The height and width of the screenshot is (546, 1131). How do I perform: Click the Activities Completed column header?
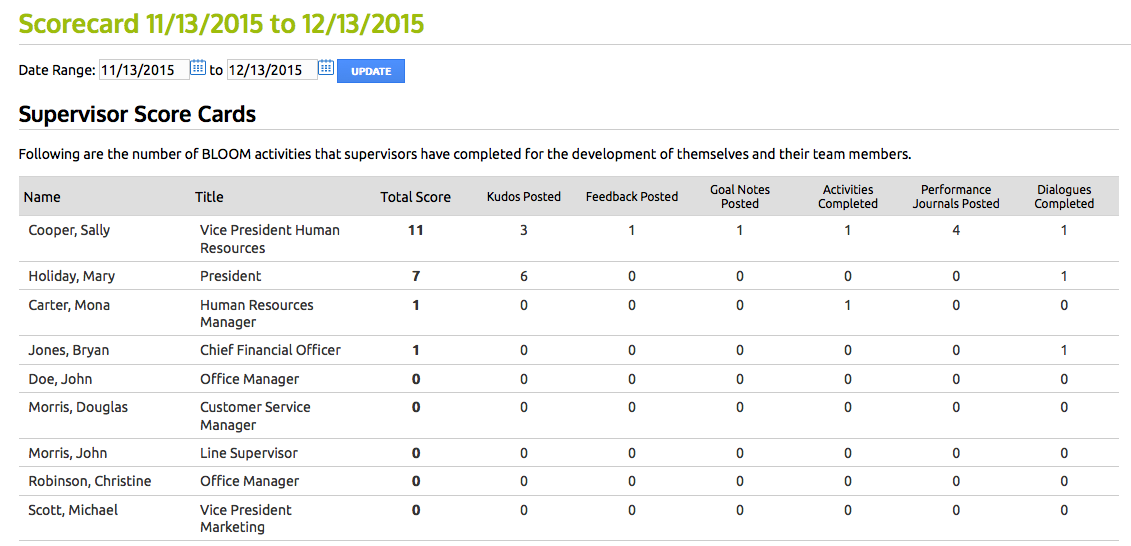[848, 197]
